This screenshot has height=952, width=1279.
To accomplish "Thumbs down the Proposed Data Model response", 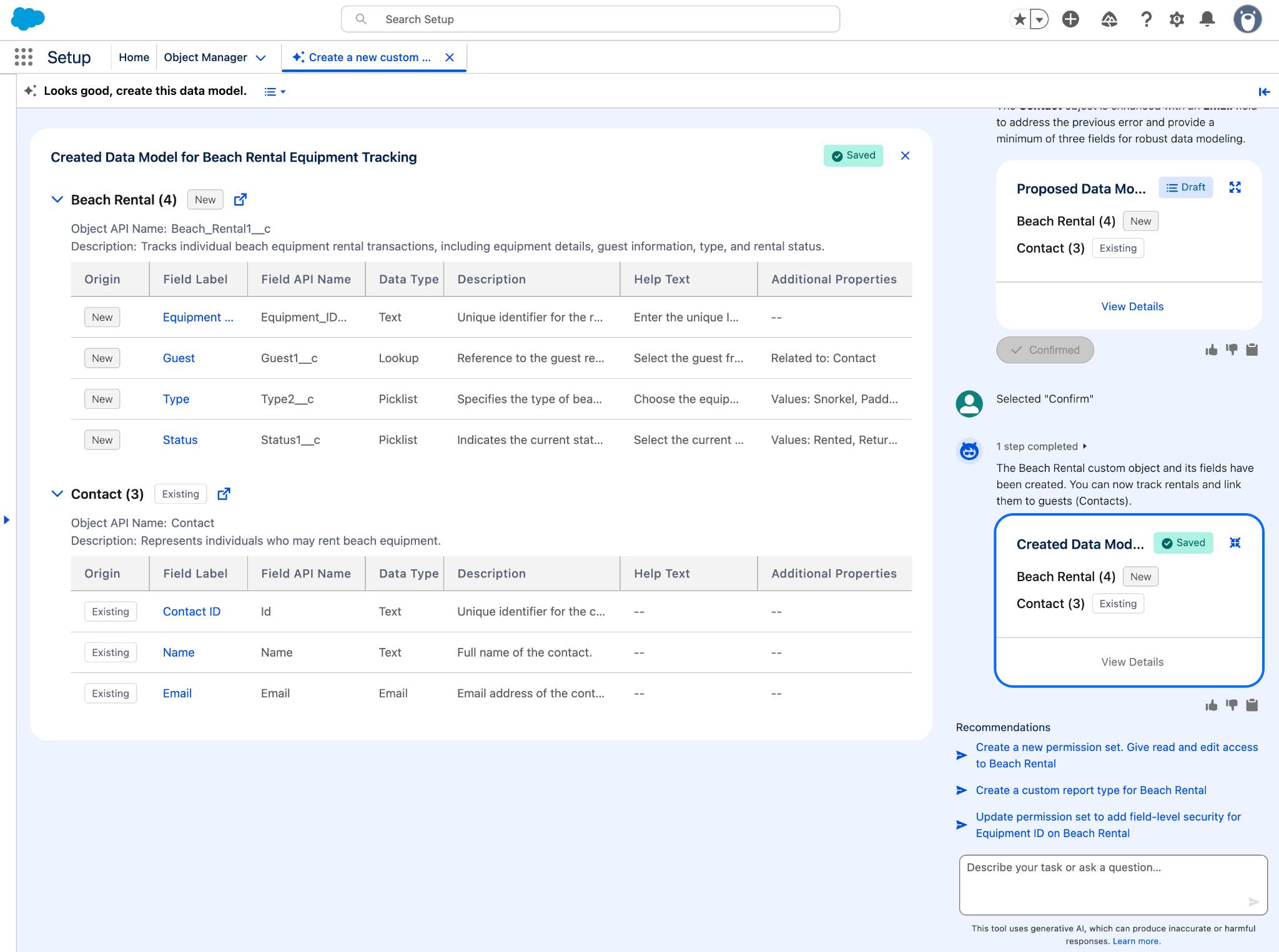I will [1232, 350].
